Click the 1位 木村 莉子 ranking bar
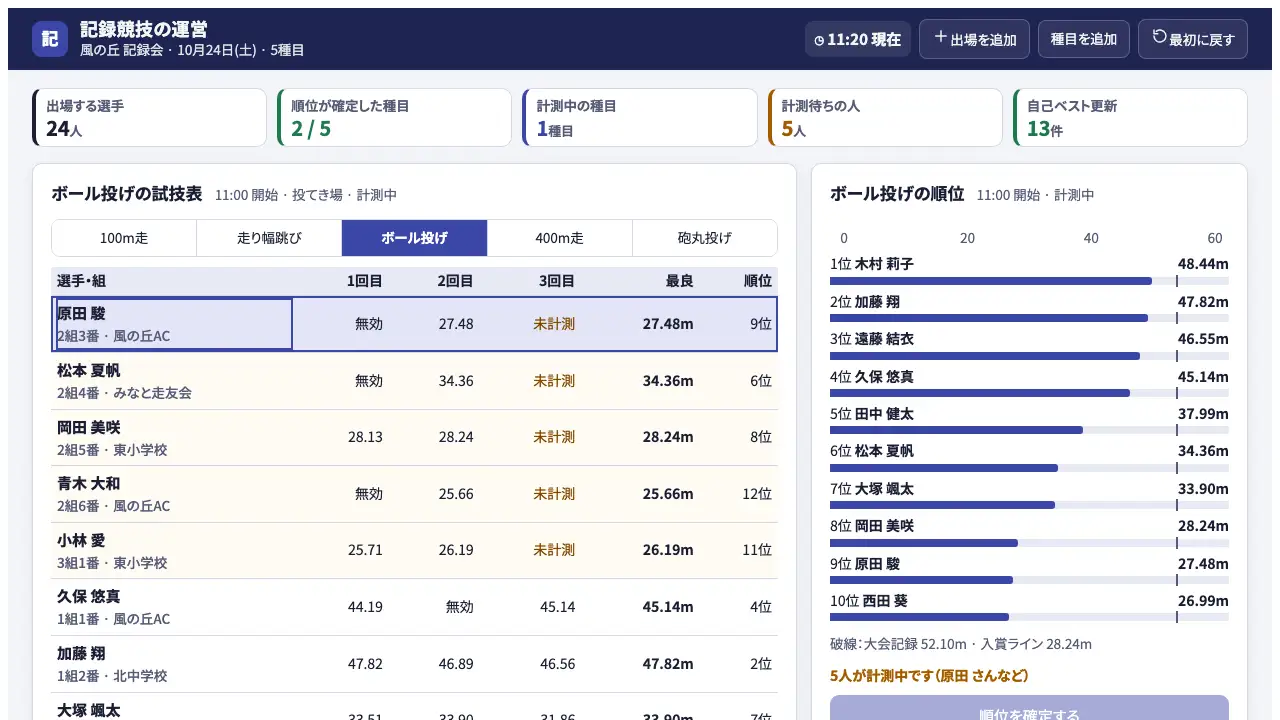This screenshot has width=1280, height=720. point(1029,281)
